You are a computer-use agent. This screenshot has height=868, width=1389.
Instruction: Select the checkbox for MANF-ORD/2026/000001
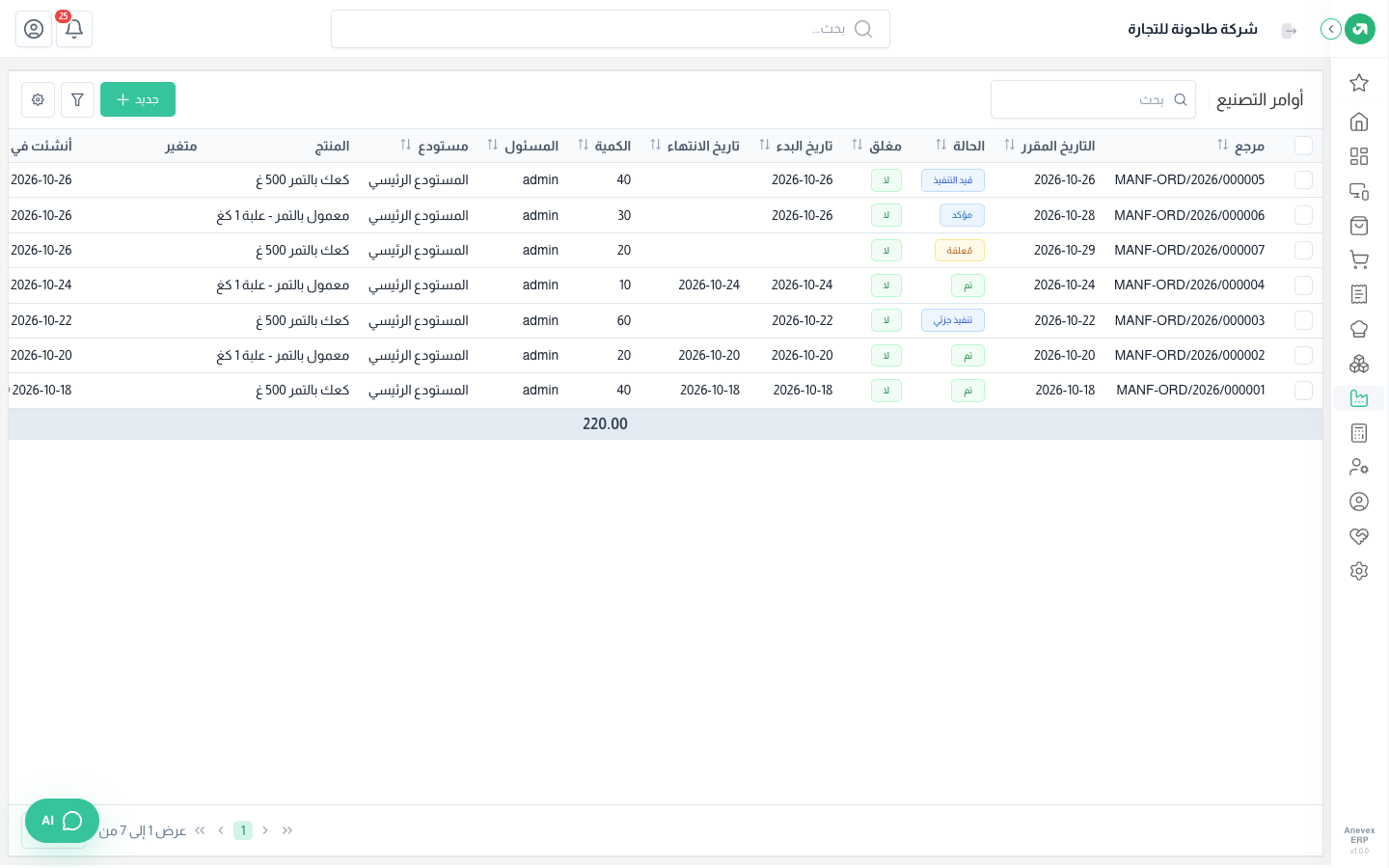(1303, 391)
